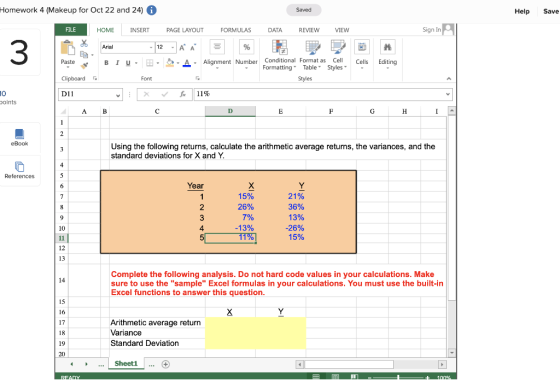Toggle Underline formatting
This screenshot has height=388, width=560.
coord(128,63)
